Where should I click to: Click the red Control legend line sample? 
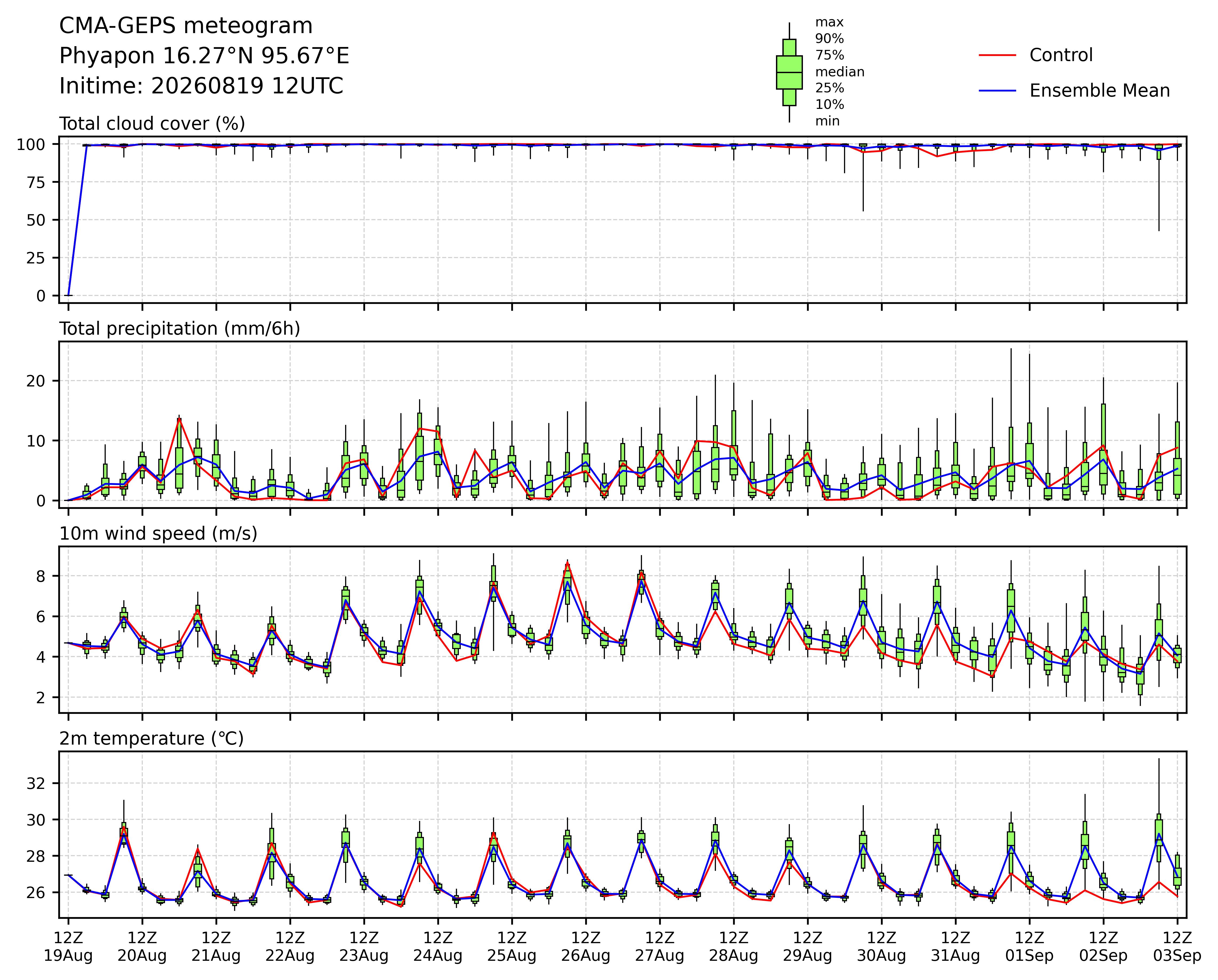pyautogui.click(x=997, y=55)
